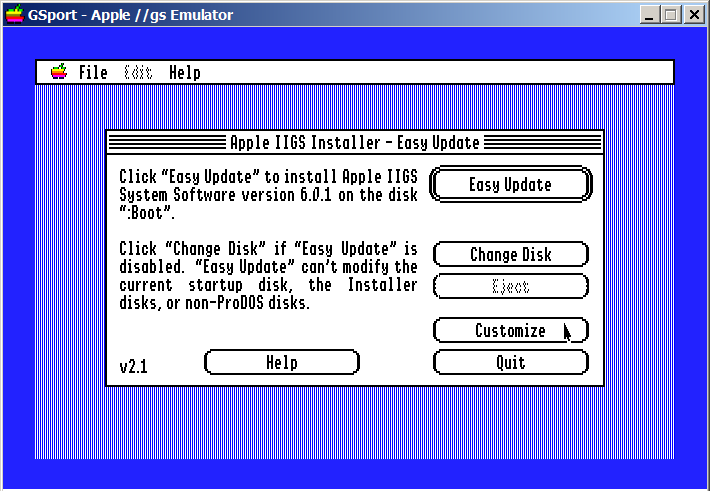Click the Change Disk explanation paragraph

click(267, 275)
